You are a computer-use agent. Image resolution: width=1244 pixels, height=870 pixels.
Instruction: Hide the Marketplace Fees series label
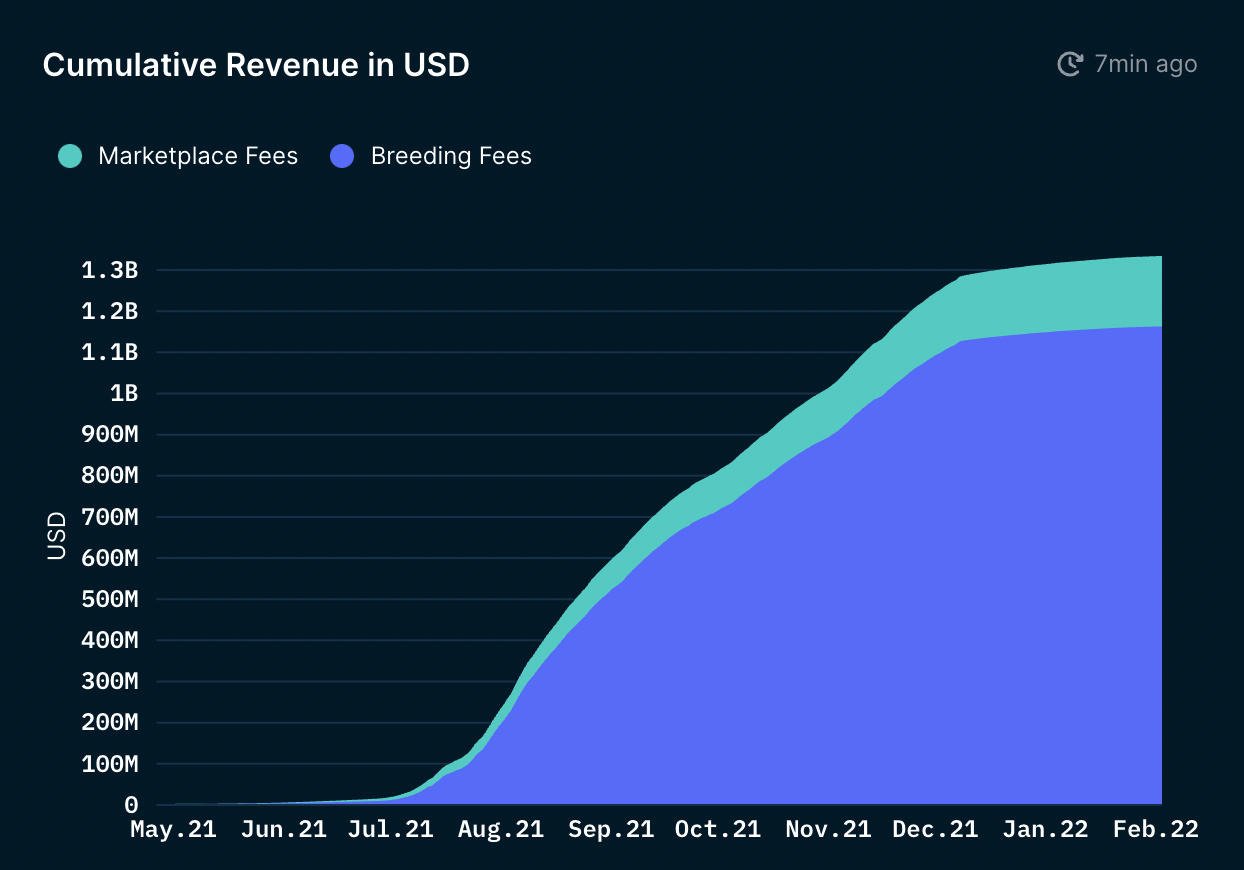click(198, 156)
